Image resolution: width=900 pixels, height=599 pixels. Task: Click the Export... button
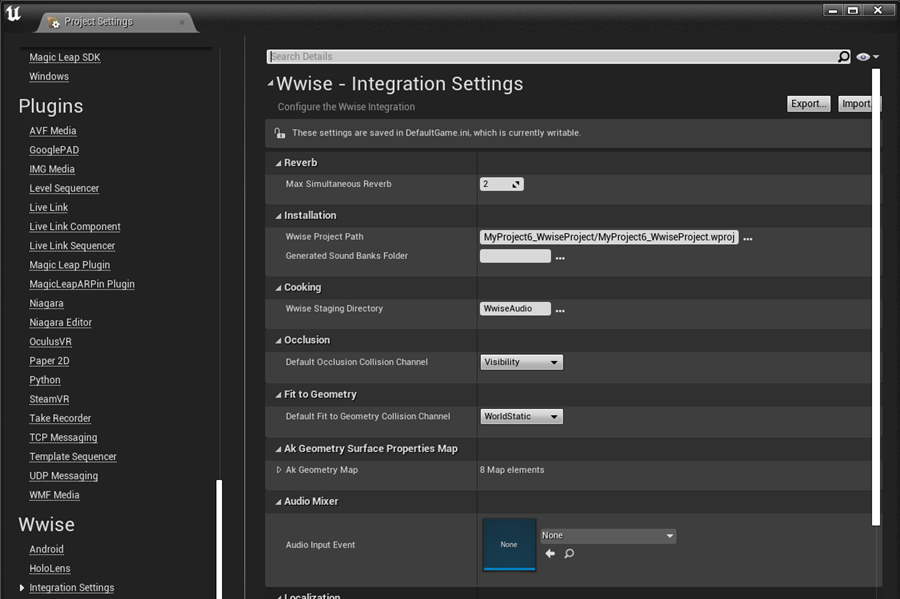[x=808, y=104]
